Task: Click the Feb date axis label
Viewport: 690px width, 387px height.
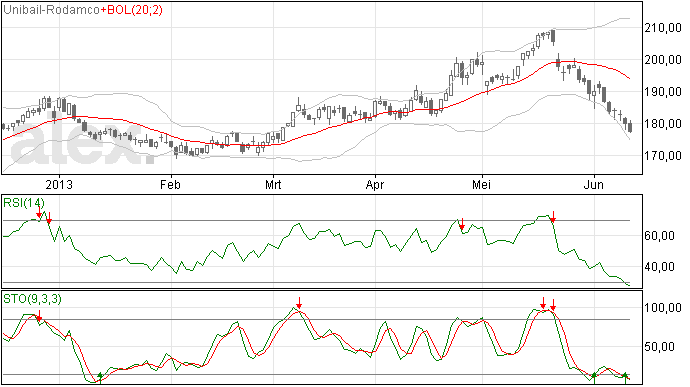Action: (x=170, y=184)
